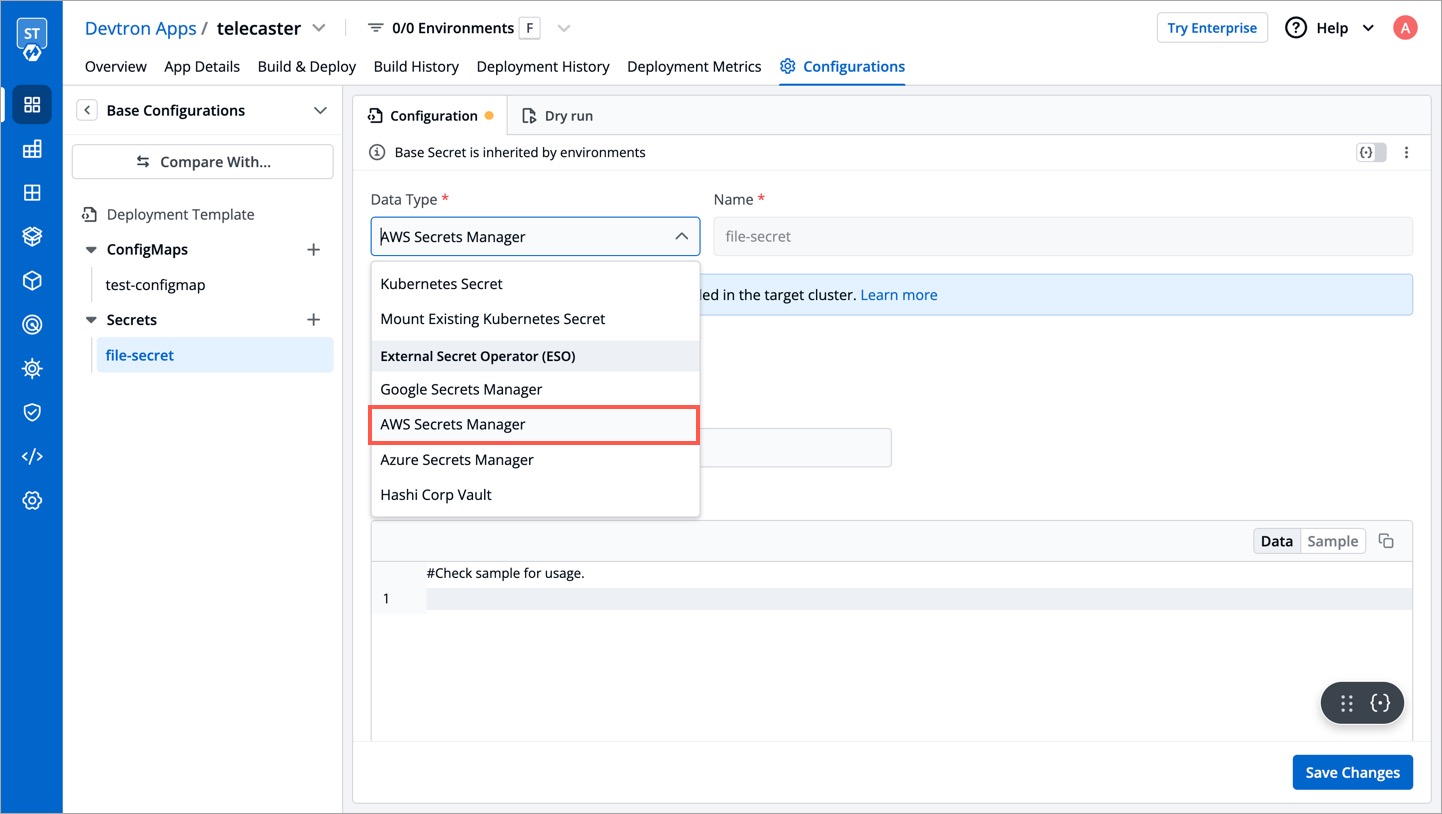Image resolution: width=1442 pixels, height=814 pixels.
Task: Select the Security shield icon in sidebar
Action: [32, 411]
